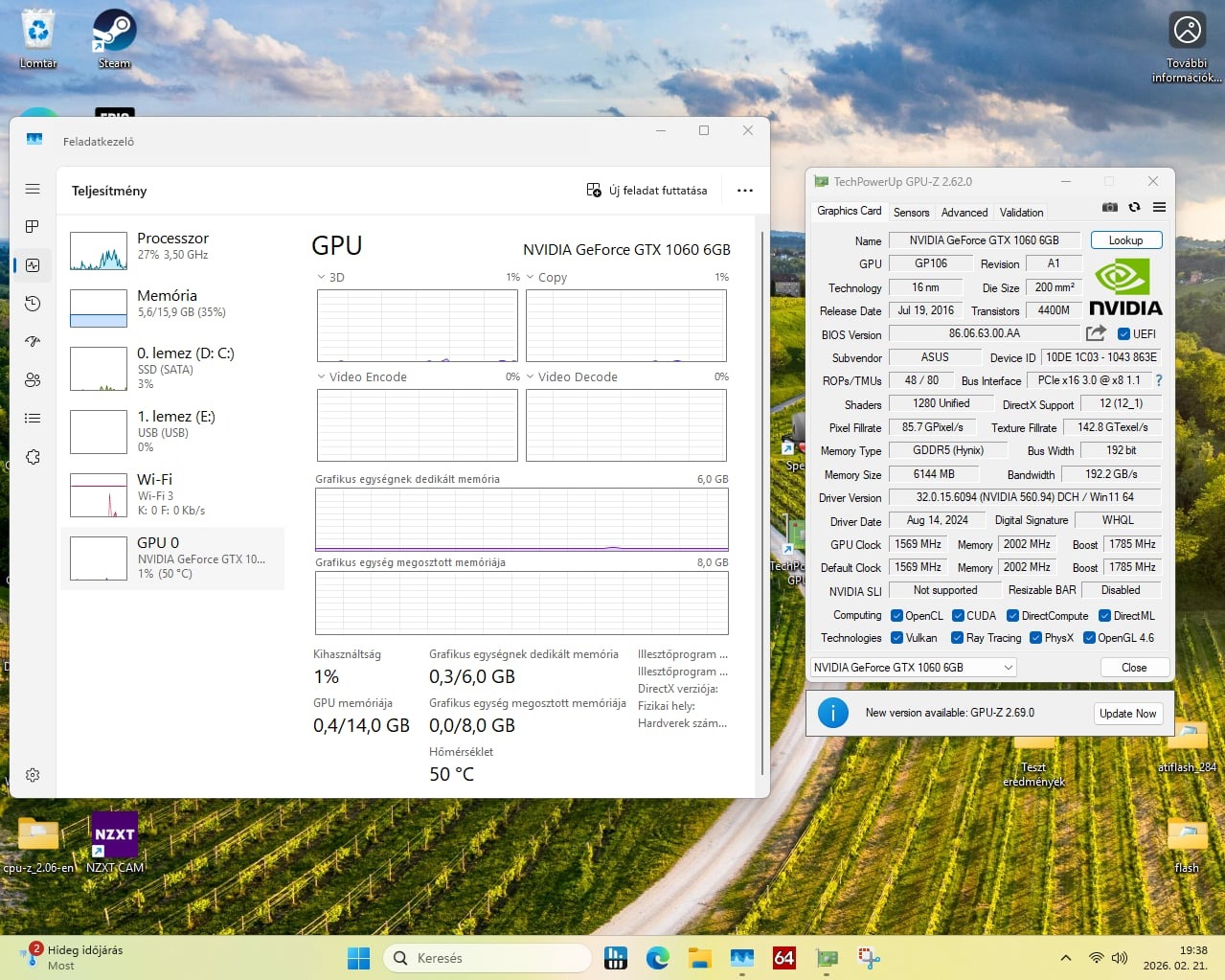This screenshot has height=980, width=1225.
Task: Open NZXT CAM desktop shortcut
Action: [114, 842]
